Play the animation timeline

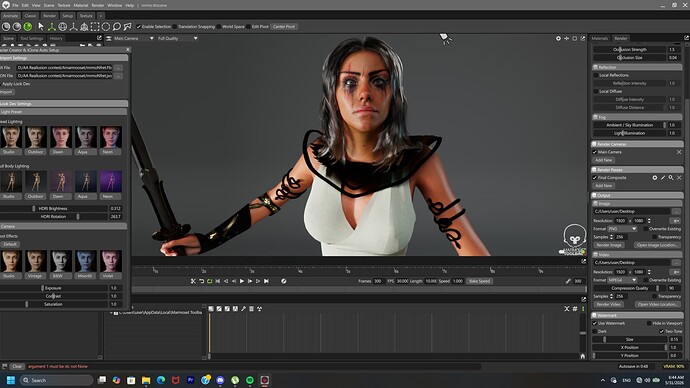coord(242,281)
